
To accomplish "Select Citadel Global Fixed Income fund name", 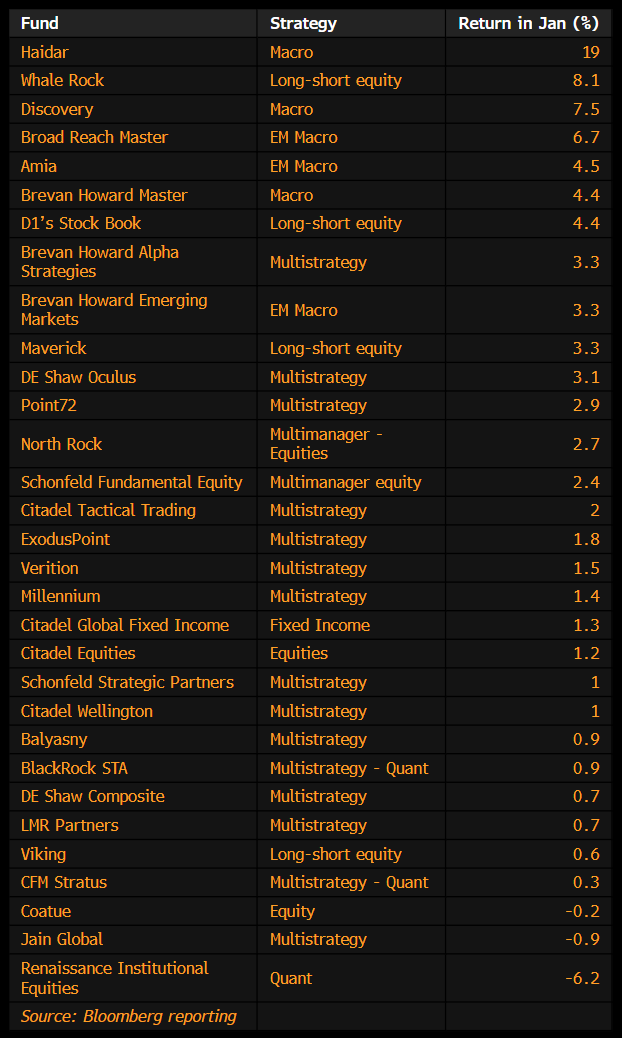I will tap(124, 626).
